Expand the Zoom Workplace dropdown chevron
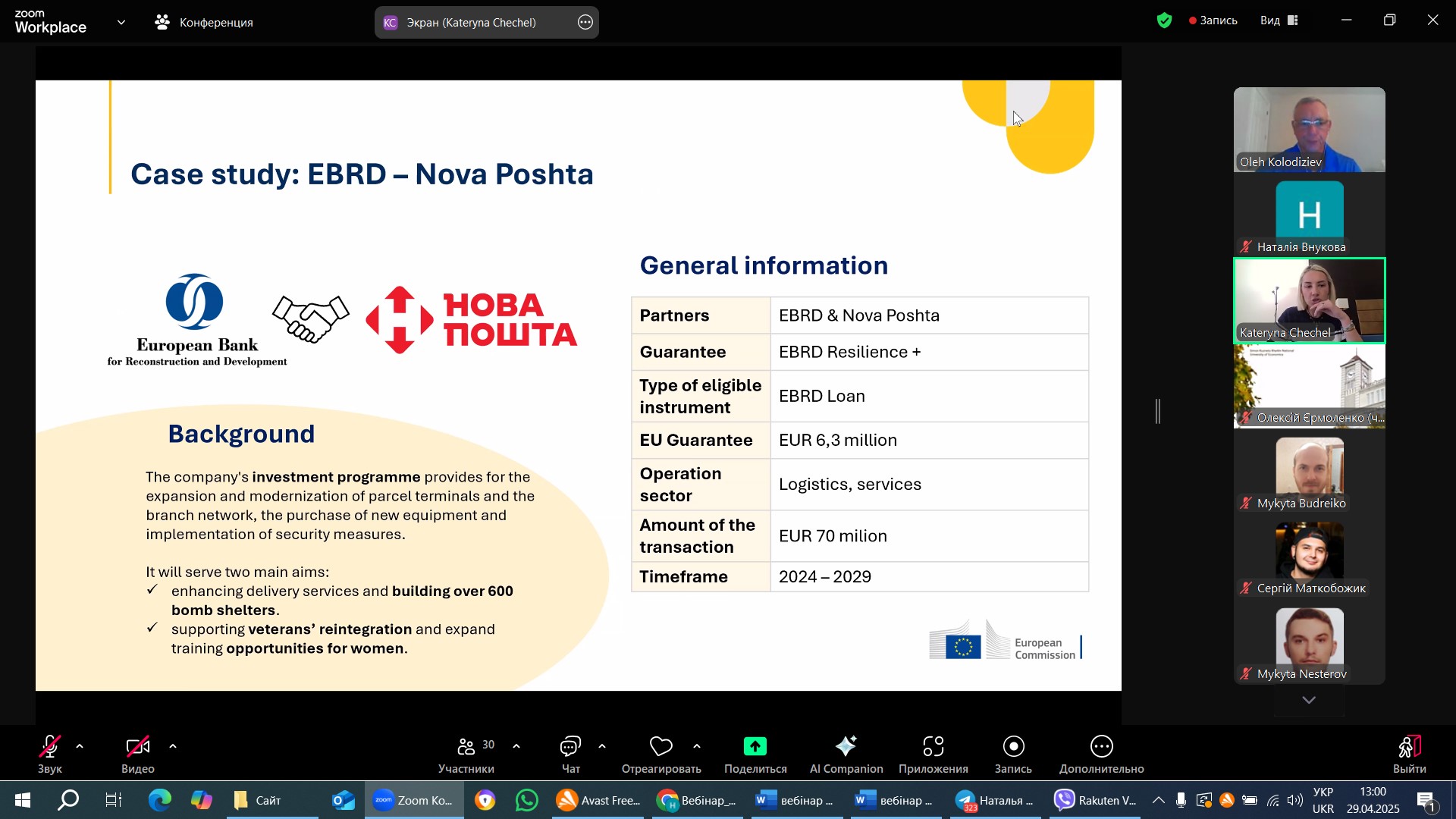This screenshot has height=819, width=1456. coord(121,23)
